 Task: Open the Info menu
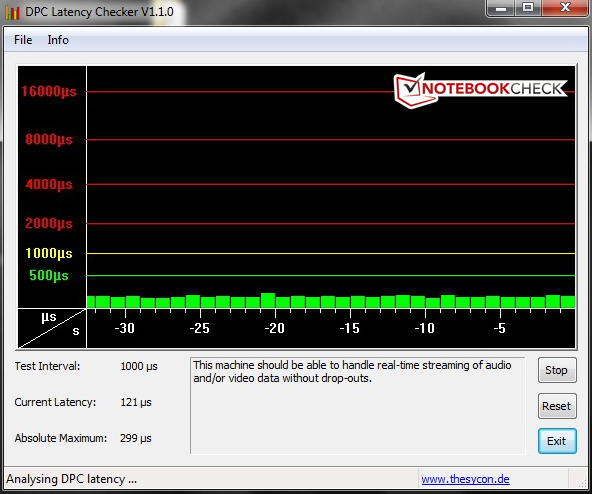(58, 40)
